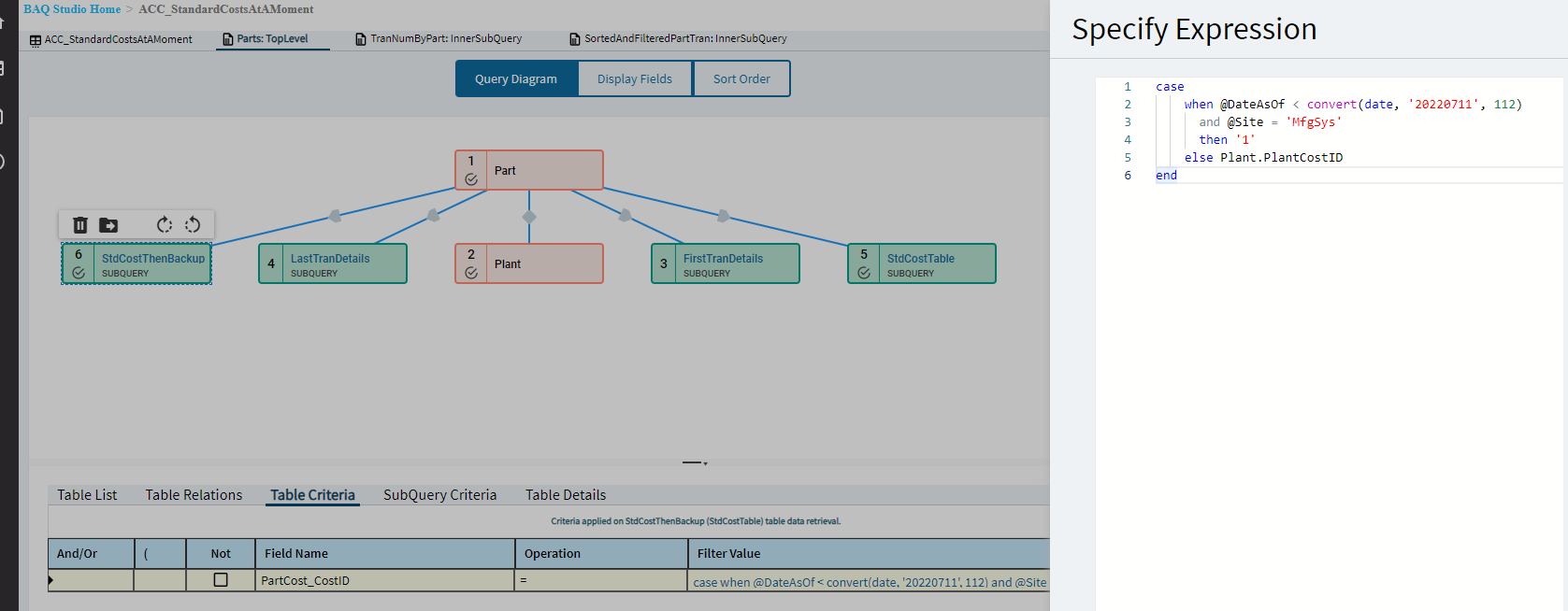This screenshot has width=1568, height=611.
Task: Click the folder-with-arrow move icon
Action: click(x=108, y=225)
